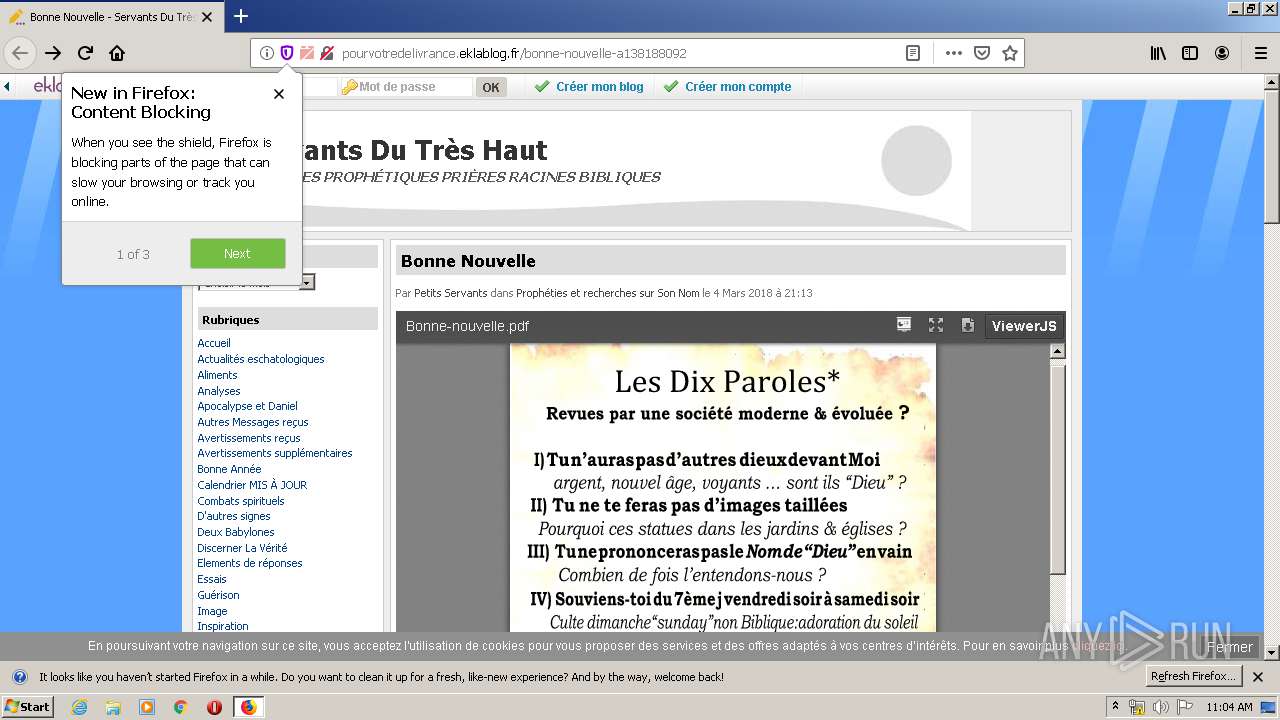Open volume control in system tray
The width and height of the screenshot is (1280, 720).
(1160, 707)
